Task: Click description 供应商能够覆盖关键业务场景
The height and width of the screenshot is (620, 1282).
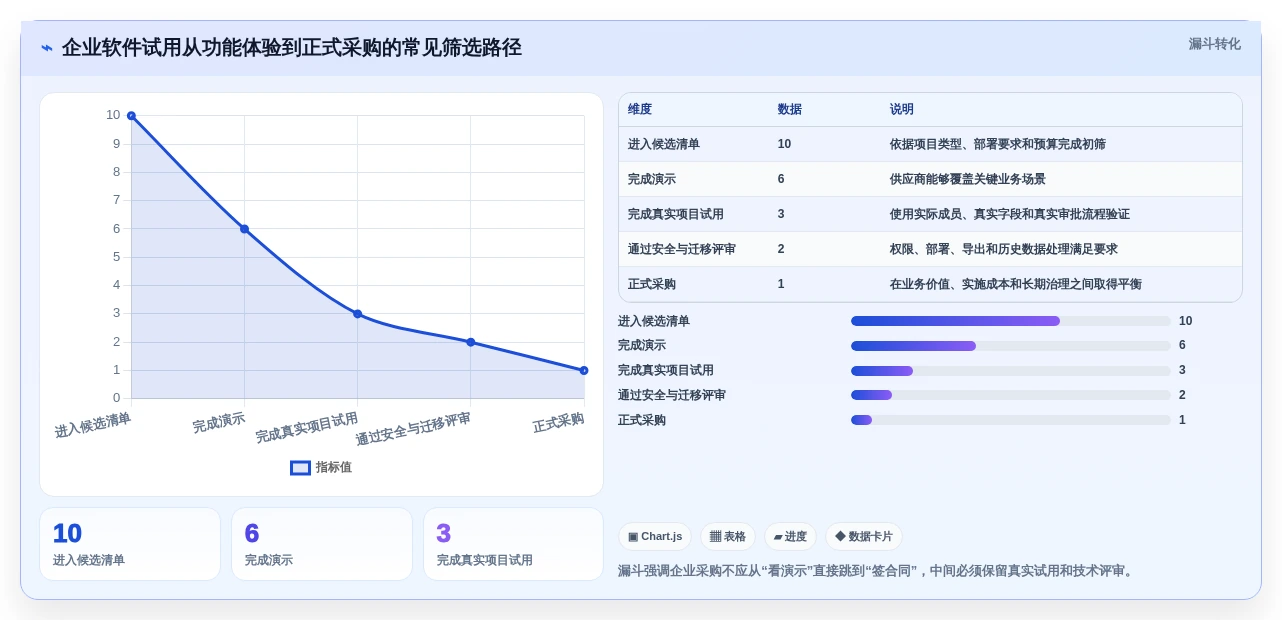Action: [968, 179]
